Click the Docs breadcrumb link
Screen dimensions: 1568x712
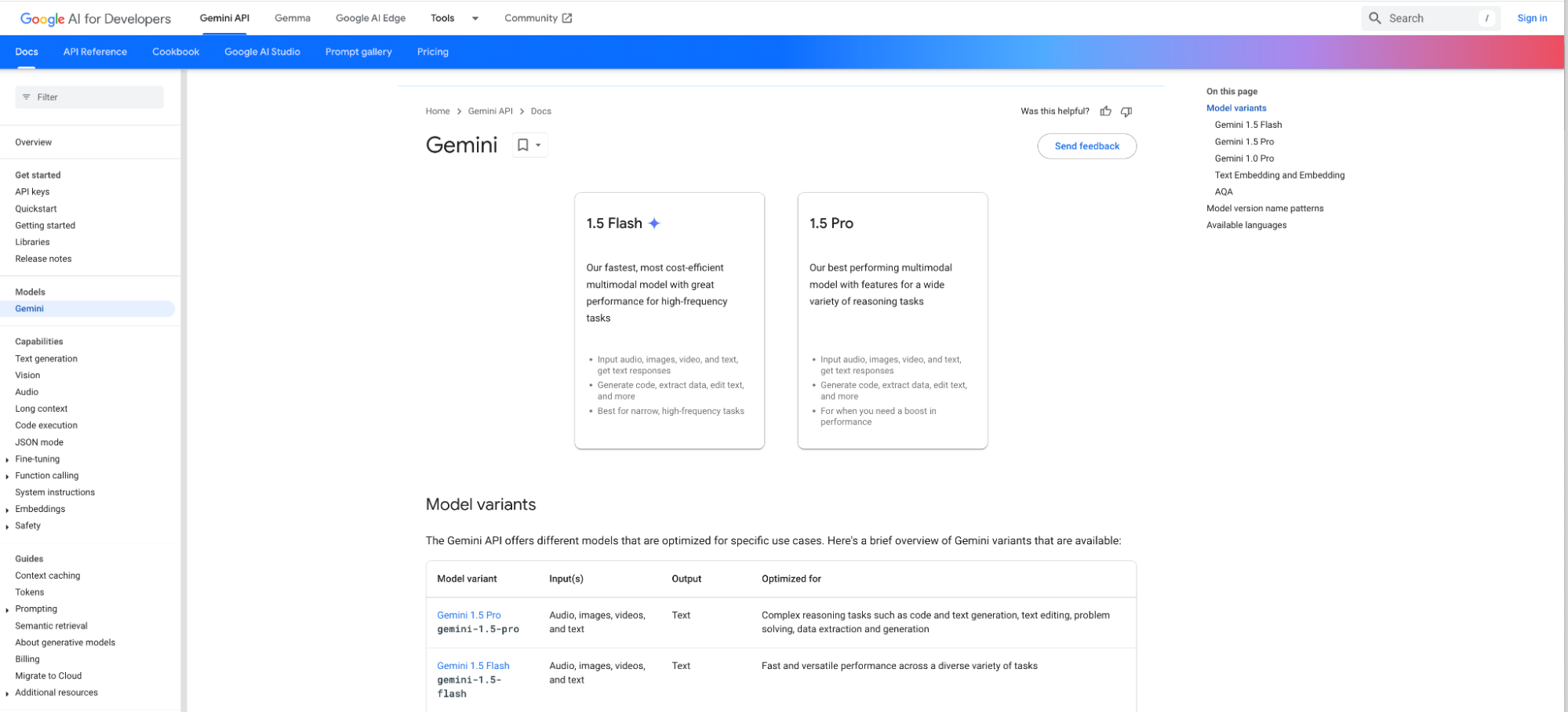coord(541,111)
